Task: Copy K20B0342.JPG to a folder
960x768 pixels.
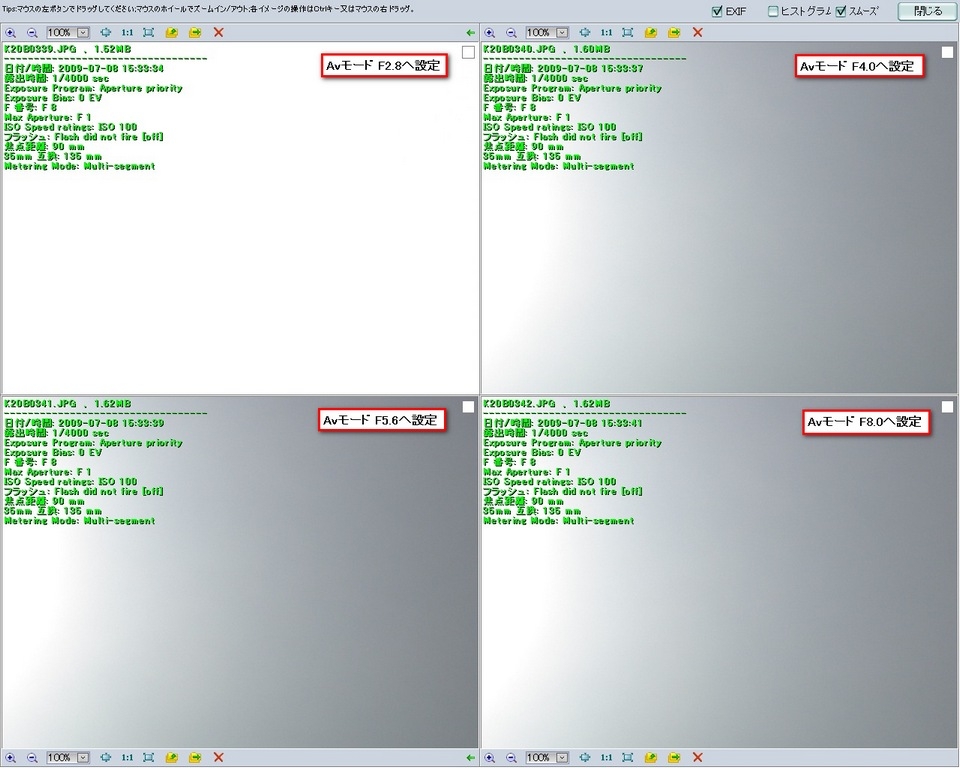Action: [x=651, y=758]
